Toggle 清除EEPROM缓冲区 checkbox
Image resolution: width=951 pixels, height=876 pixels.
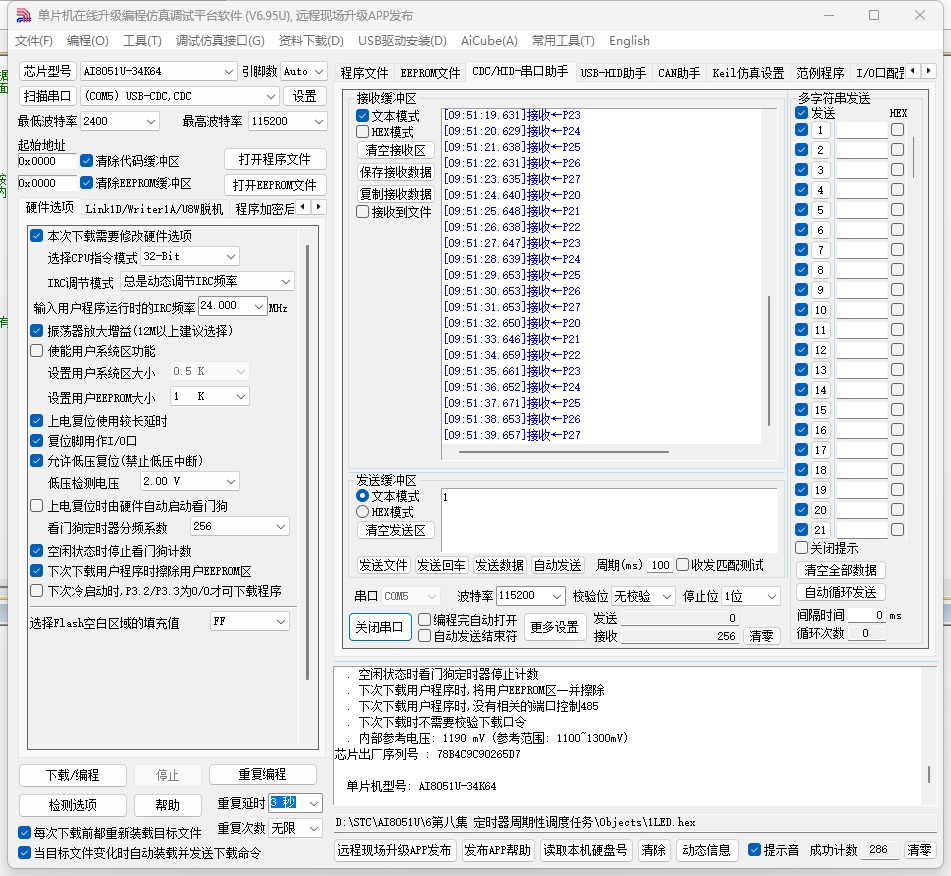(86, 183)
